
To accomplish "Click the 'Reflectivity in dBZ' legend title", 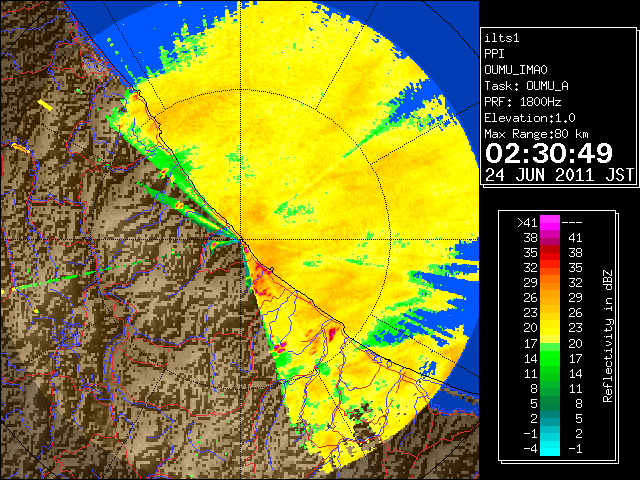I will tap(608, 336).
